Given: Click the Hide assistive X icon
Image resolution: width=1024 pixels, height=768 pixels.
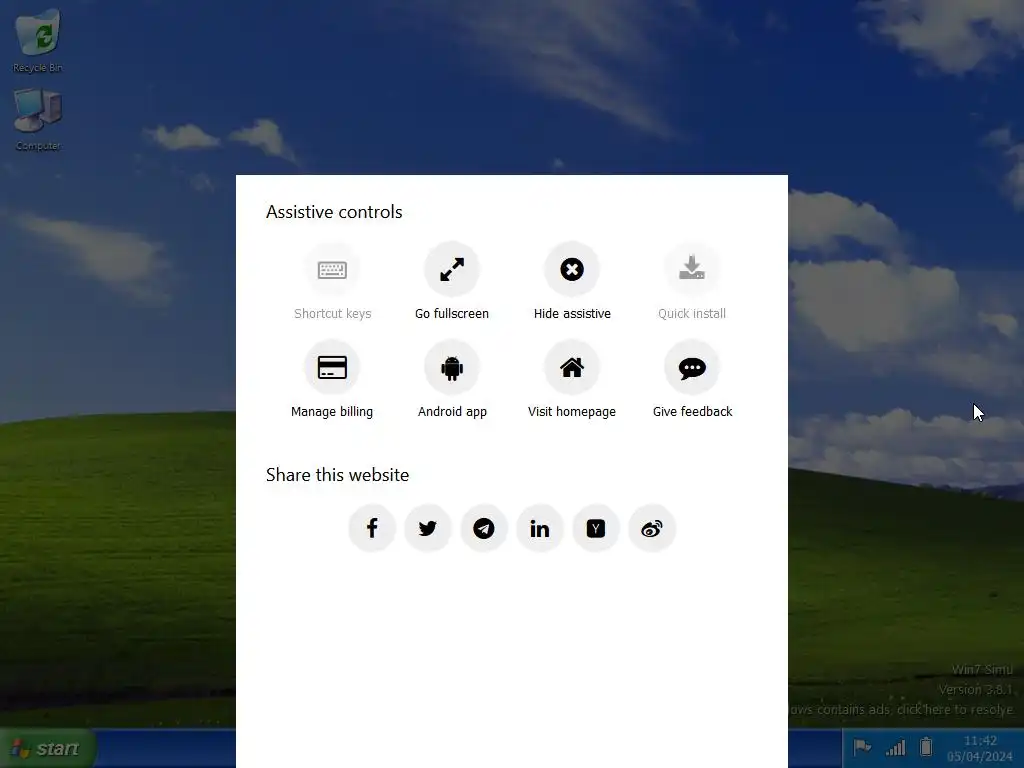Looking at the screenshot, I should [x=572, y=269].
